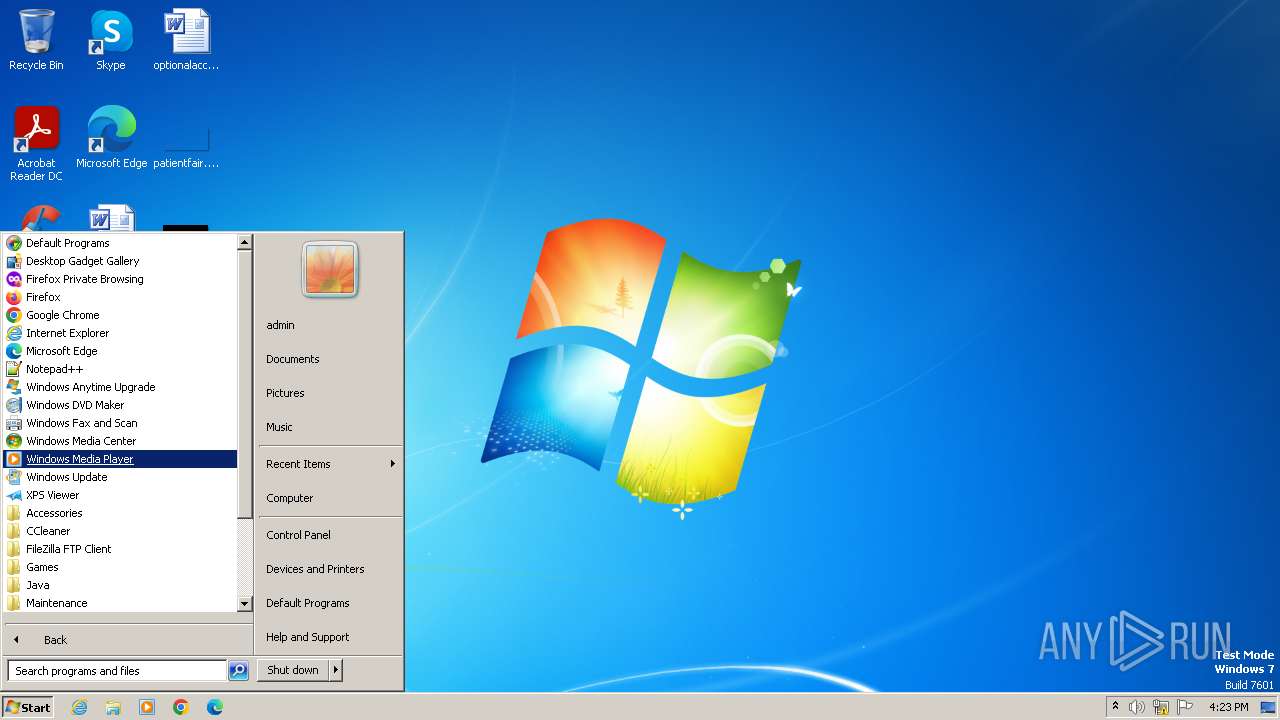Open the shut down options arrow
The width and height of the screenshot is (1280, 720).
(336, 670)
